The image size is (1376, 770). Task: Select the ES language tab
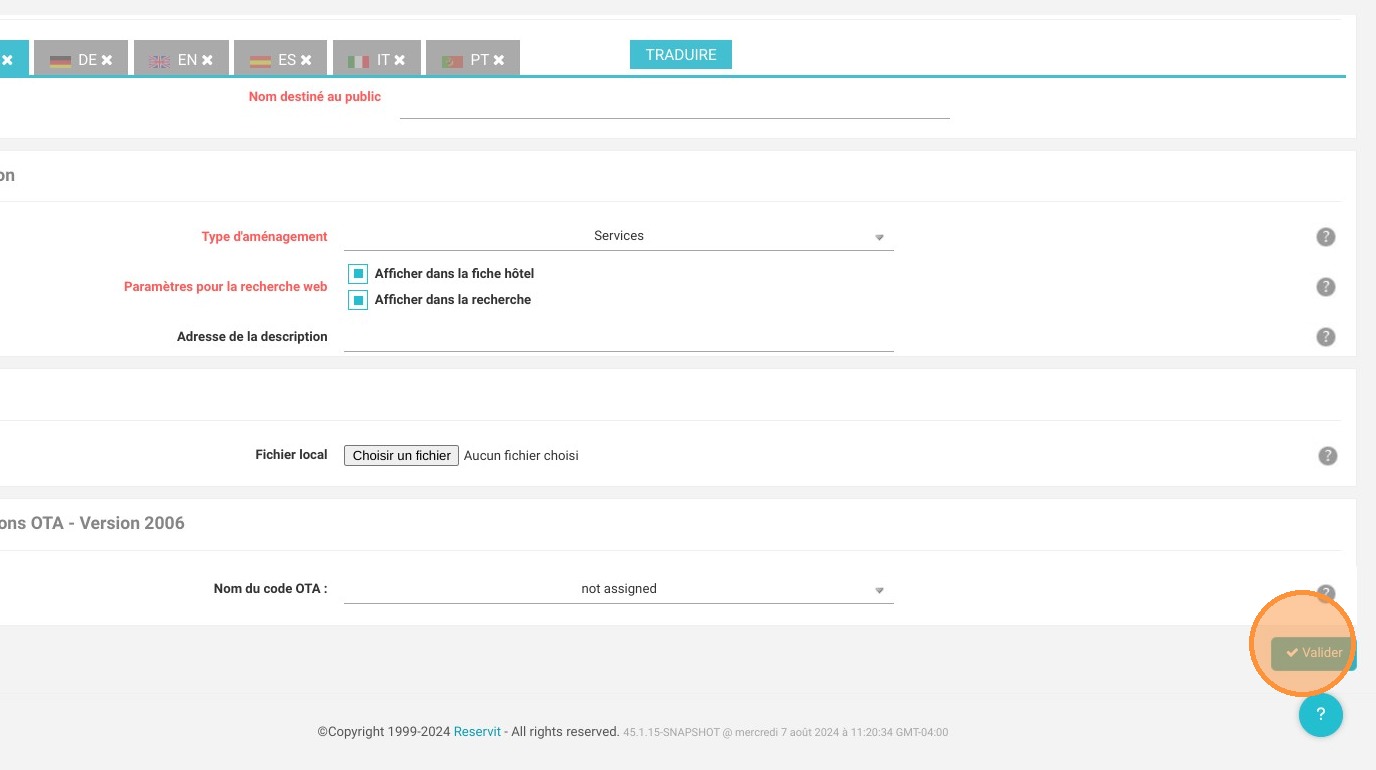281,57
